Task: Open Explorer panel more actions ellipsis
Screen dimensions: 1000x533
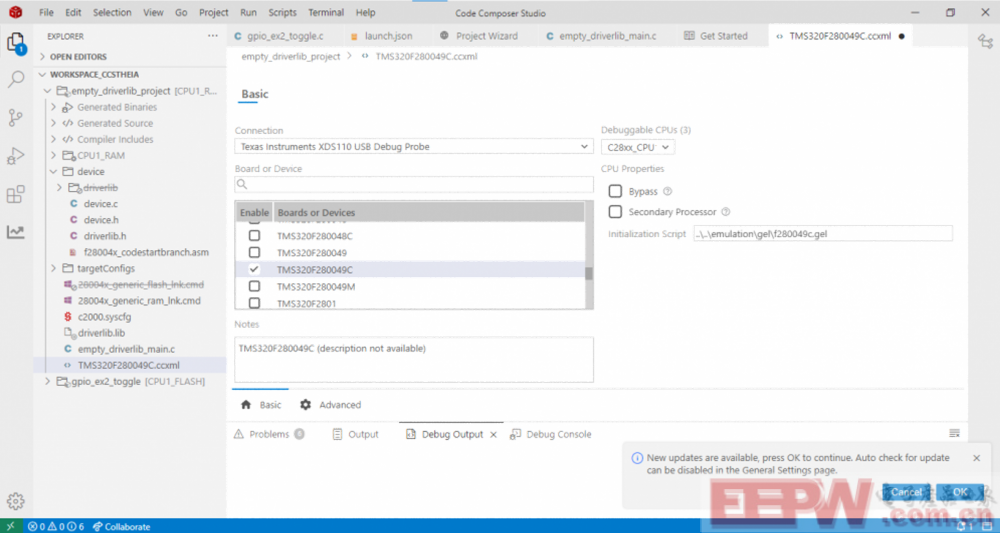Action: tap(212, 36)
